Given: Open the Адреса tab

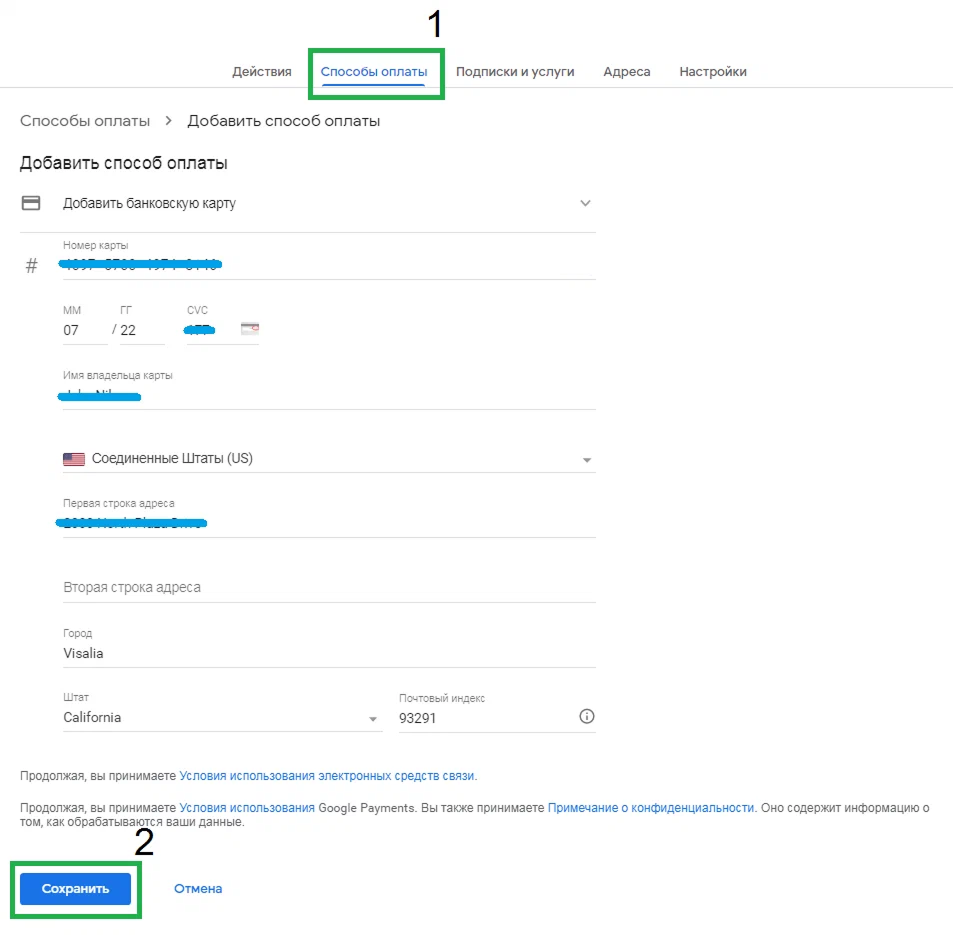Looking at the screenshot, I should [x=626, y=71].
